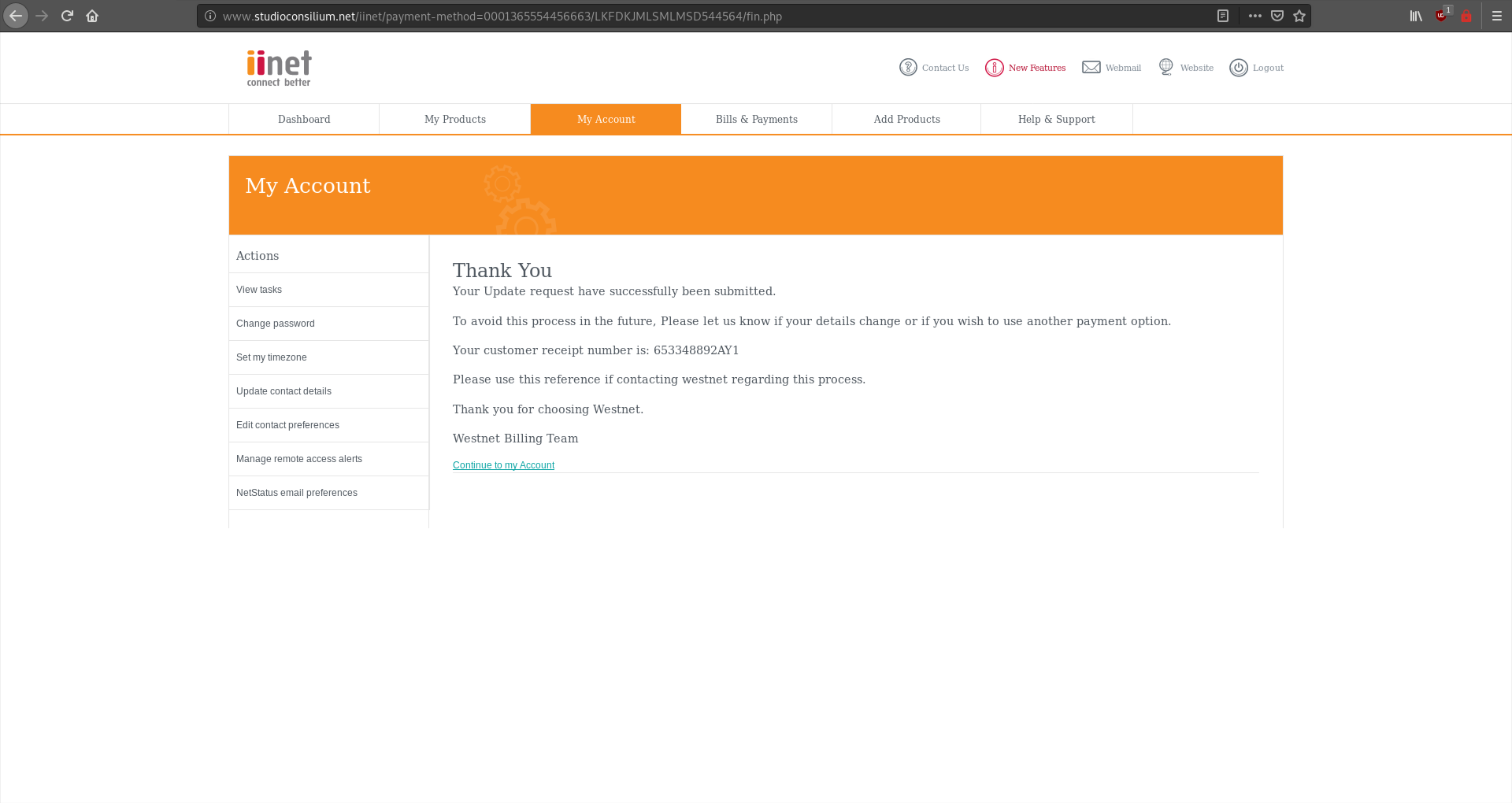The width and height of the screenshot is (1512, 803).
Task: Click Continue to my Account
Action: [503, 465]
